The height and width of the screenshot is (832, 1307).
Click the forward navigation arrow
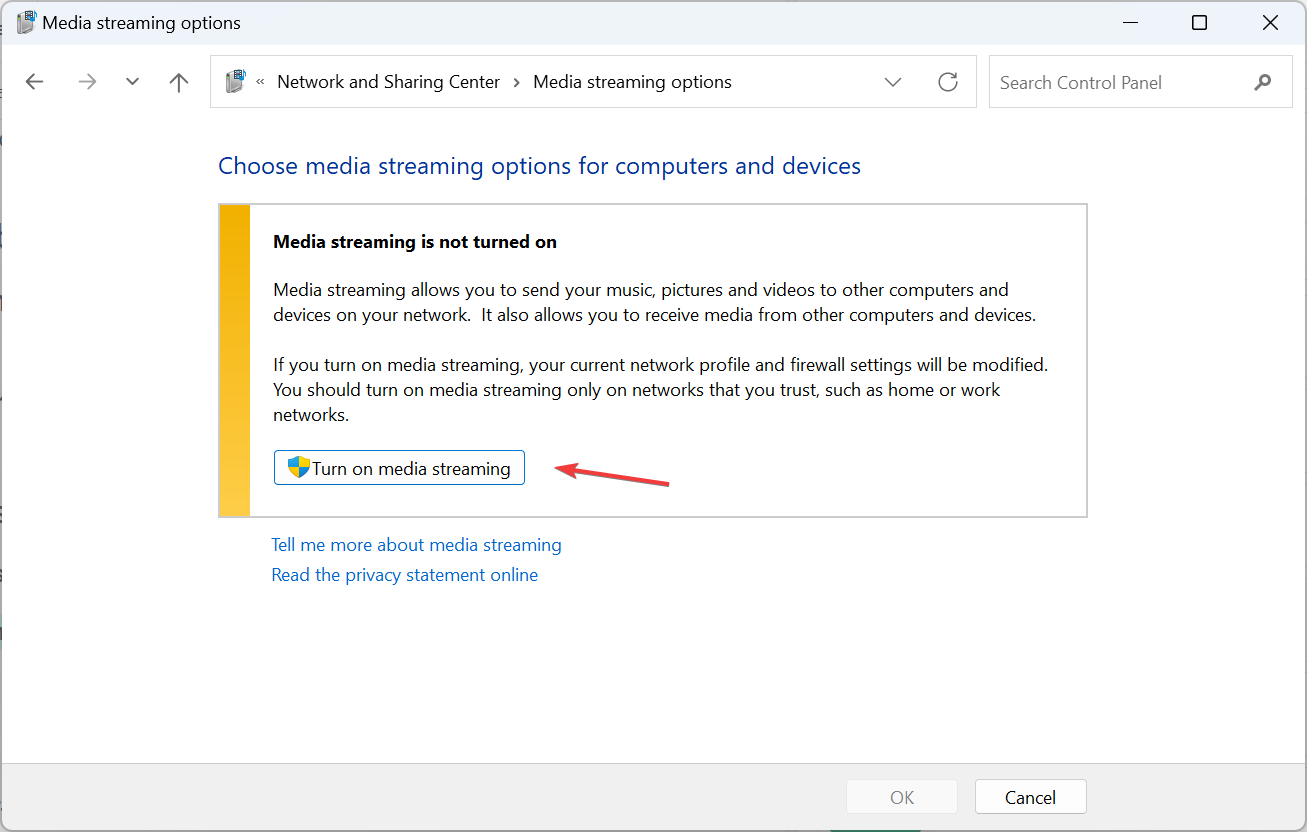point(87,81)
